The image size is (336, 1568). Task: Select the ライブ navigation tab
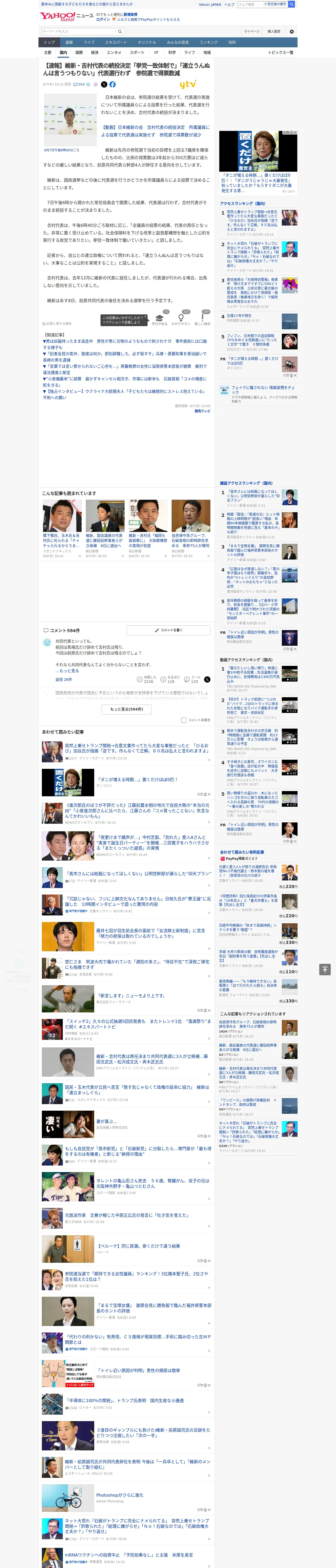click(89, 42)
